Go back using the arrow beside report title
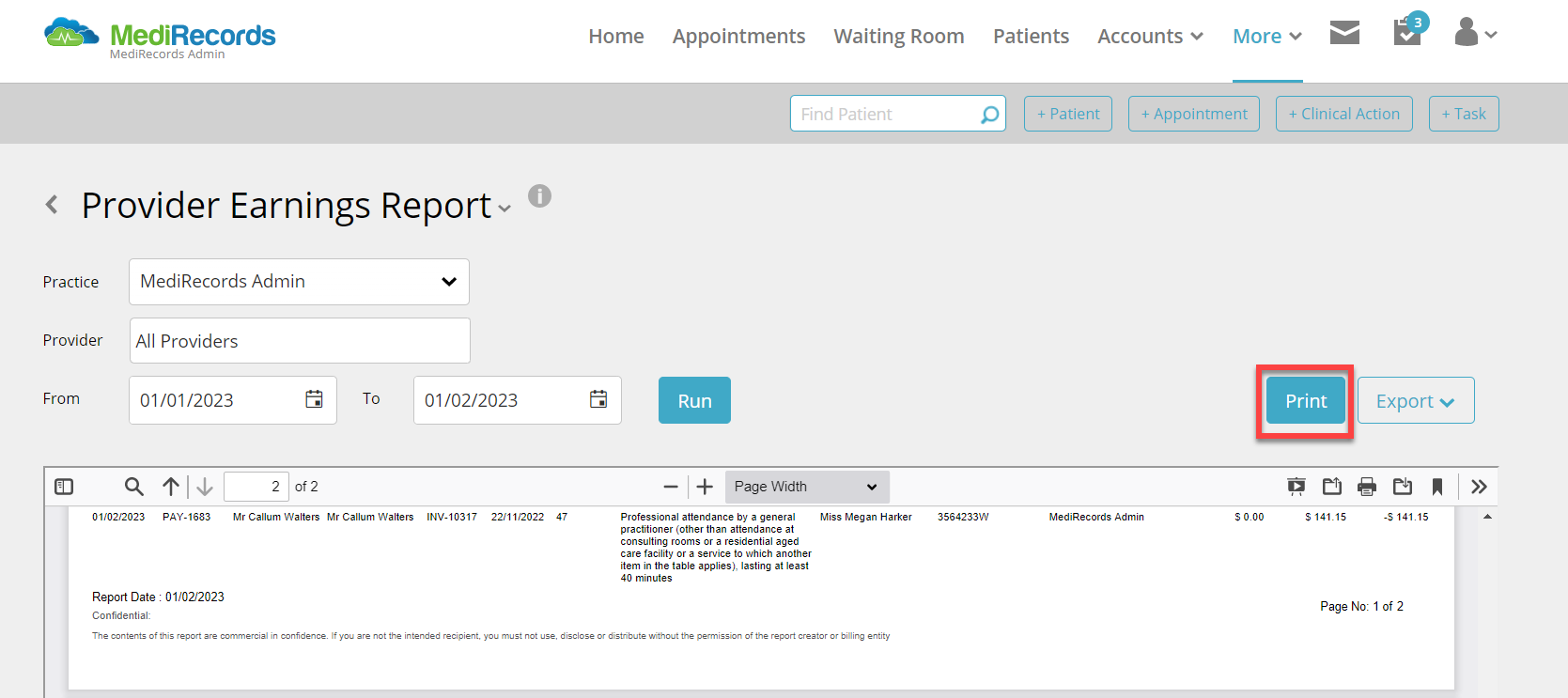1568x698 pixels. click(x=52, y=205)
